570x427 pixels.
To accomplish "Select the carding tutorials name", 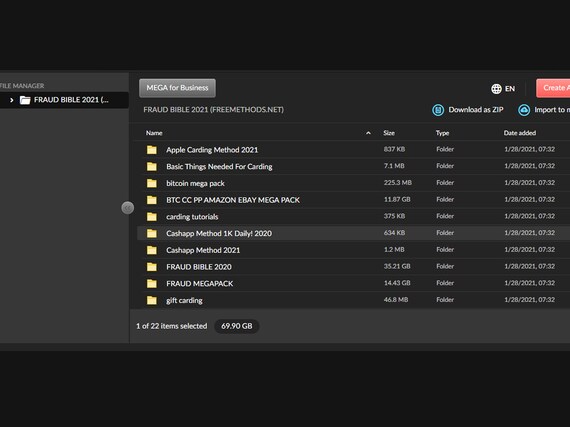I will (192, 217).
